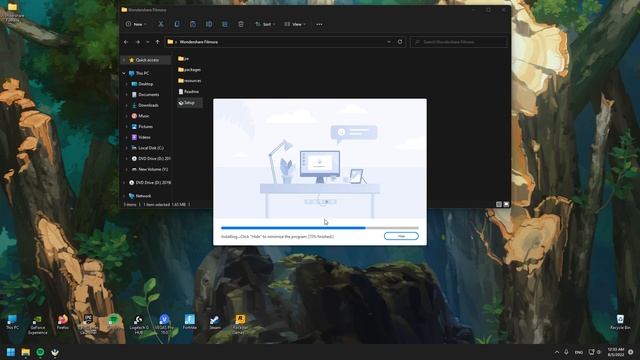Open the See more ellipsis menu
The image size is (640, 360).
point(319,24)
